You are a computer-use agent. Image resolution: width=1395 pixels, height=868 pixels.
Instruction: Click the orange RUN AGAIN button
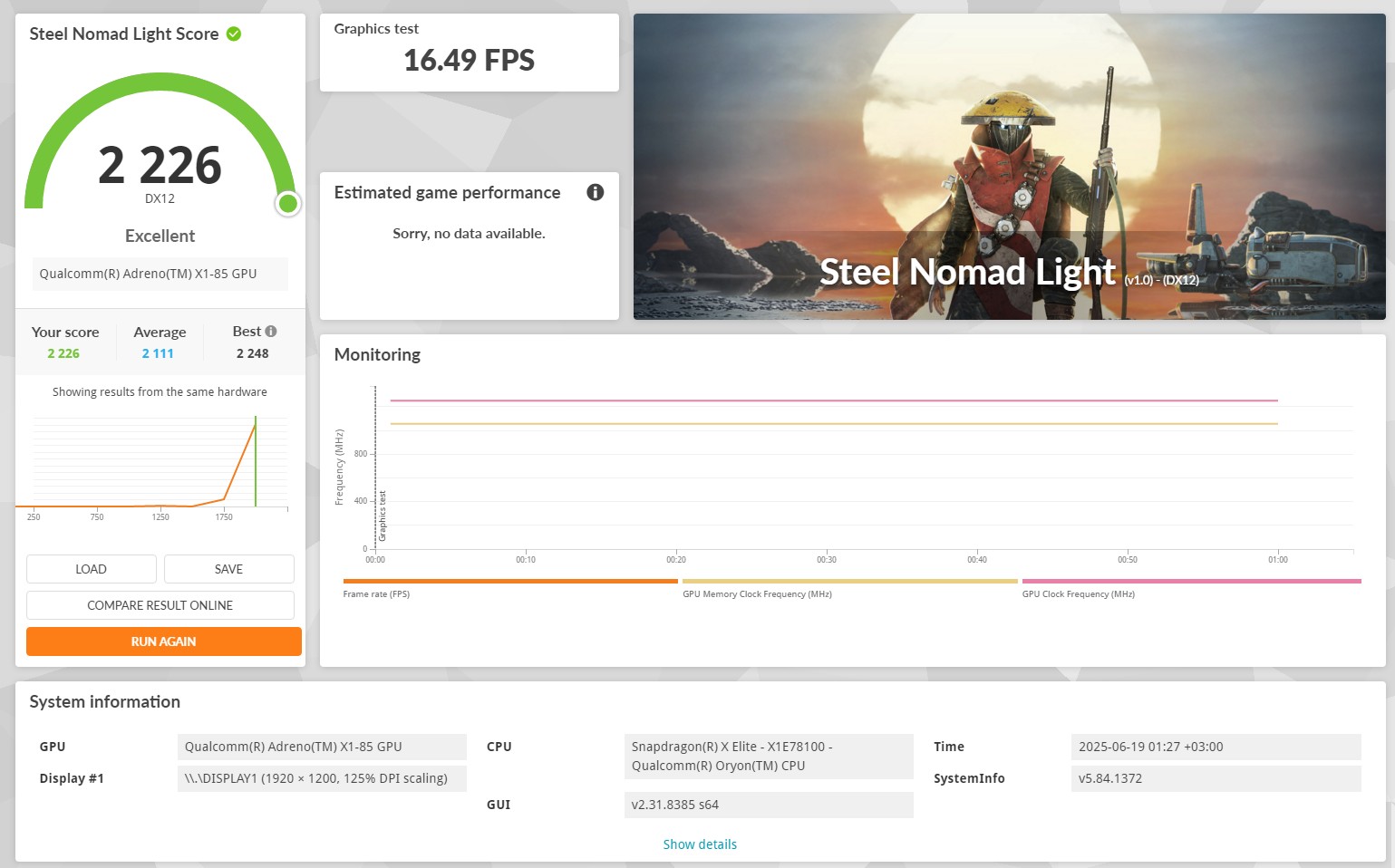(x=163, y=641)
